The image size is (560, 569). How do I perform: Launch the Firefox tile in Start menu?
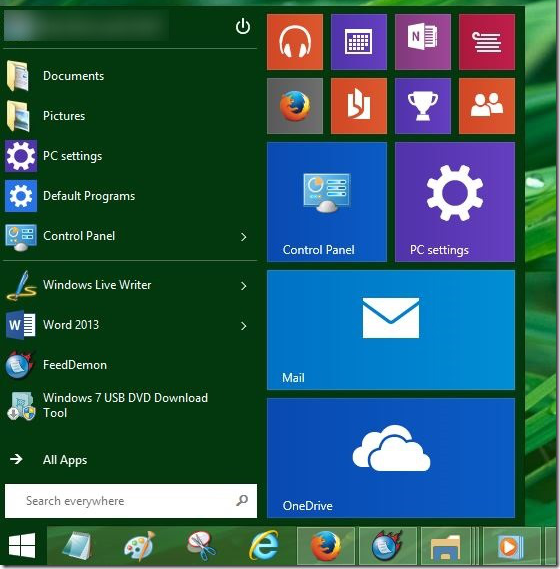point(295,106)
